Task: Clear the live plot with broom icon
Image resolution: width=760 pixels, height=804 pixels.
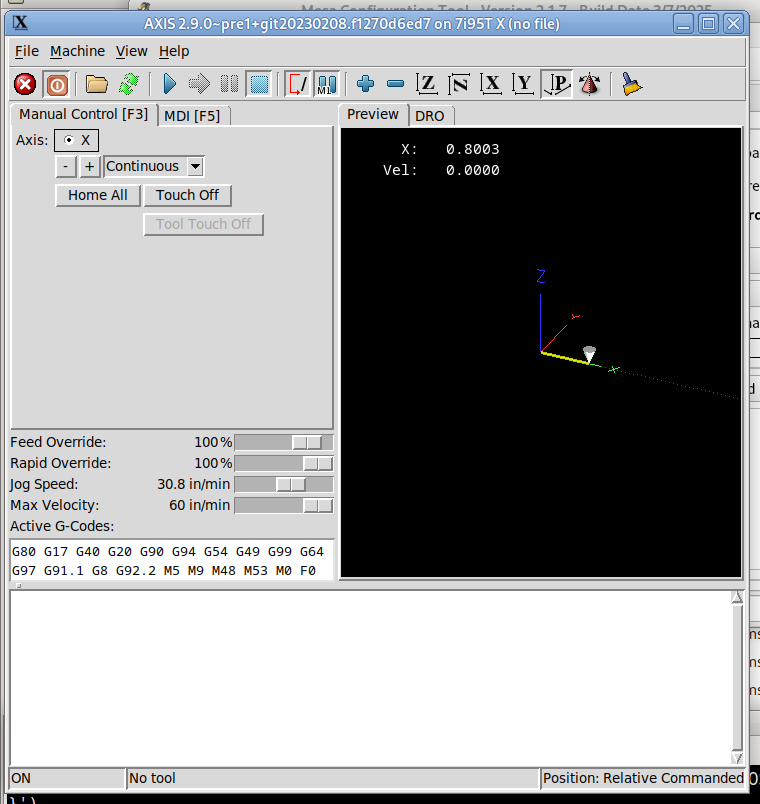Action: click(631, 84)
